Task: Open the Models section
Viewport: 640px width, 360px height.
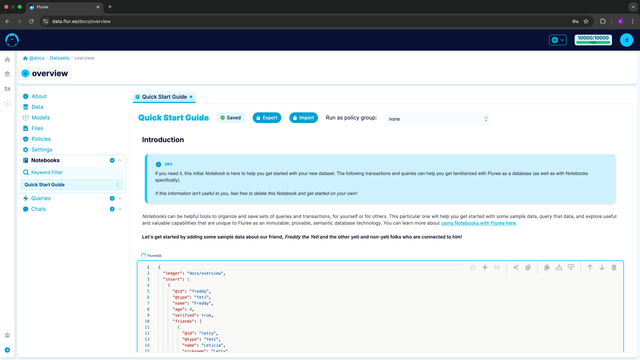Action: click(x=40, y=118)
